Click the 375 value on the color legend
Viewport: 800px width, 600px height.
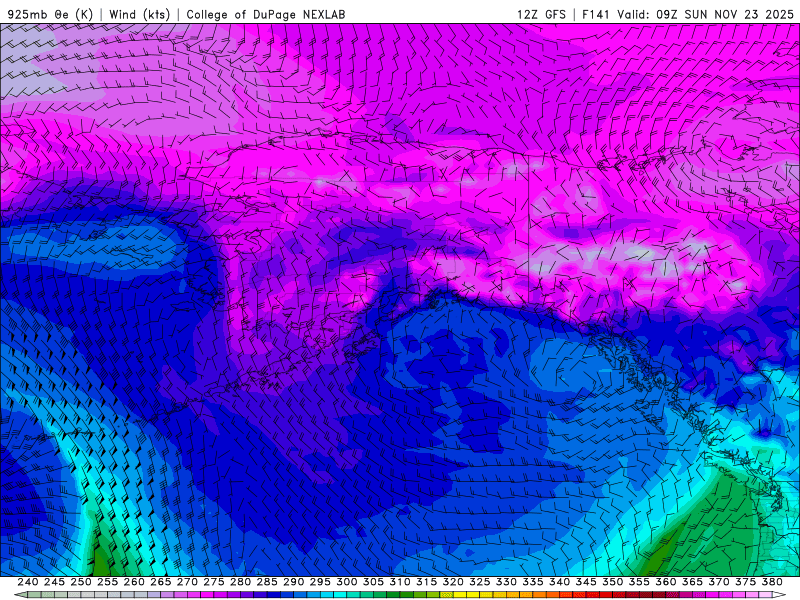[745, 582]
